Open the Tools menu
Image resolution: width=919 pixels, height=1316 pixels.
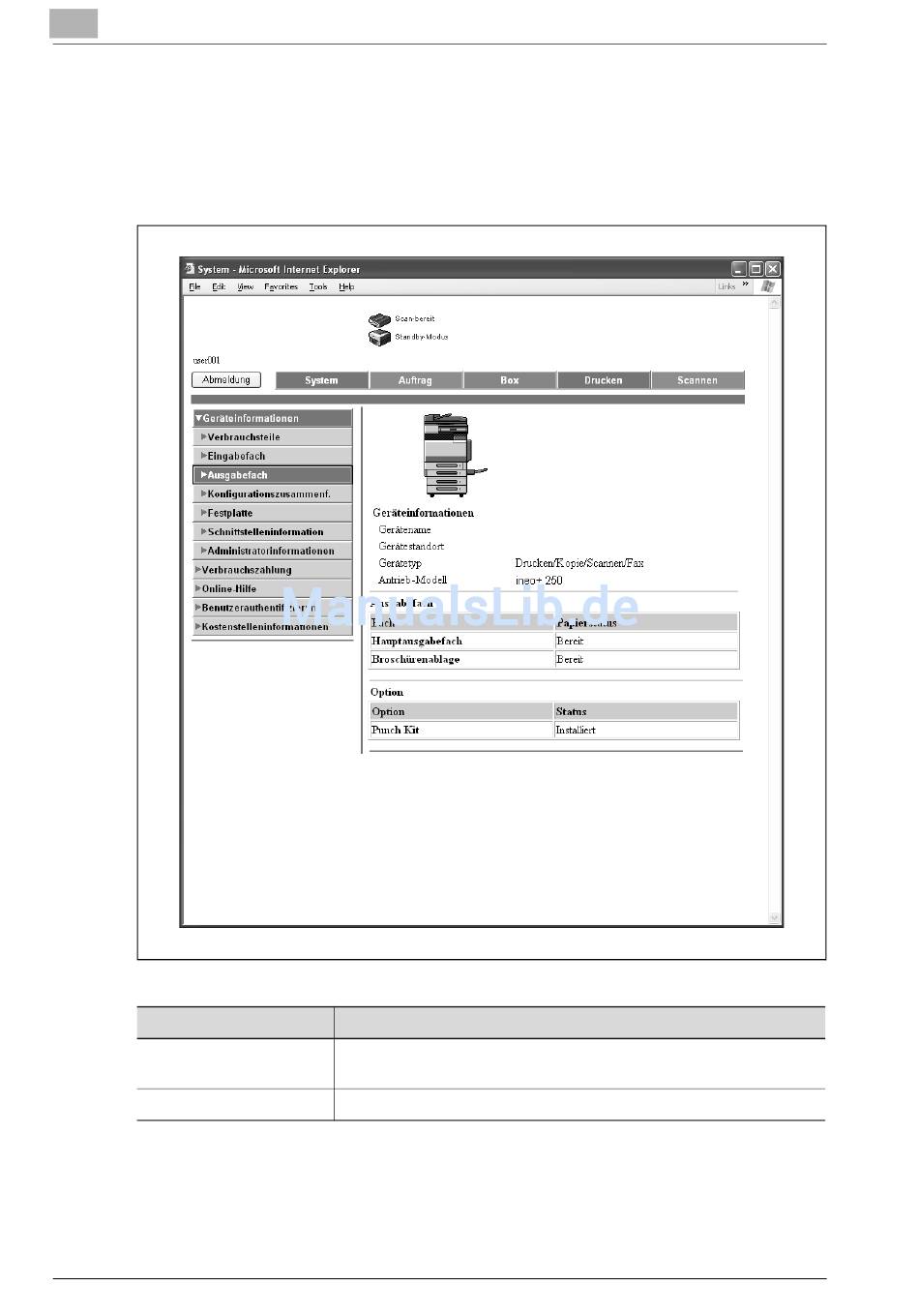coord(318,286)
